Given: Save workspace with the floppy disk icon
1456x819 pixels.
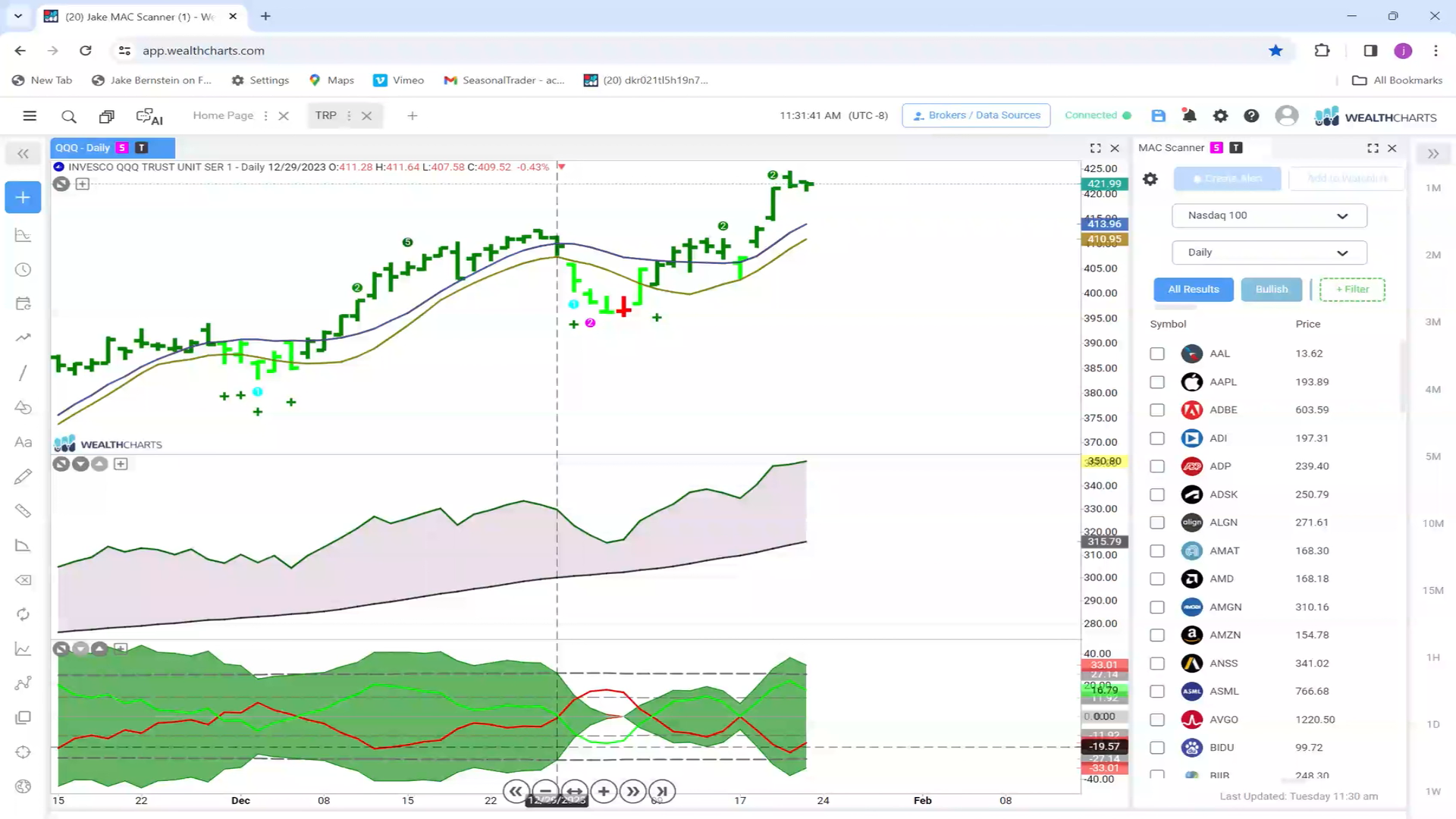Looking at the screenshot, I should click(x=1158, y=115).
